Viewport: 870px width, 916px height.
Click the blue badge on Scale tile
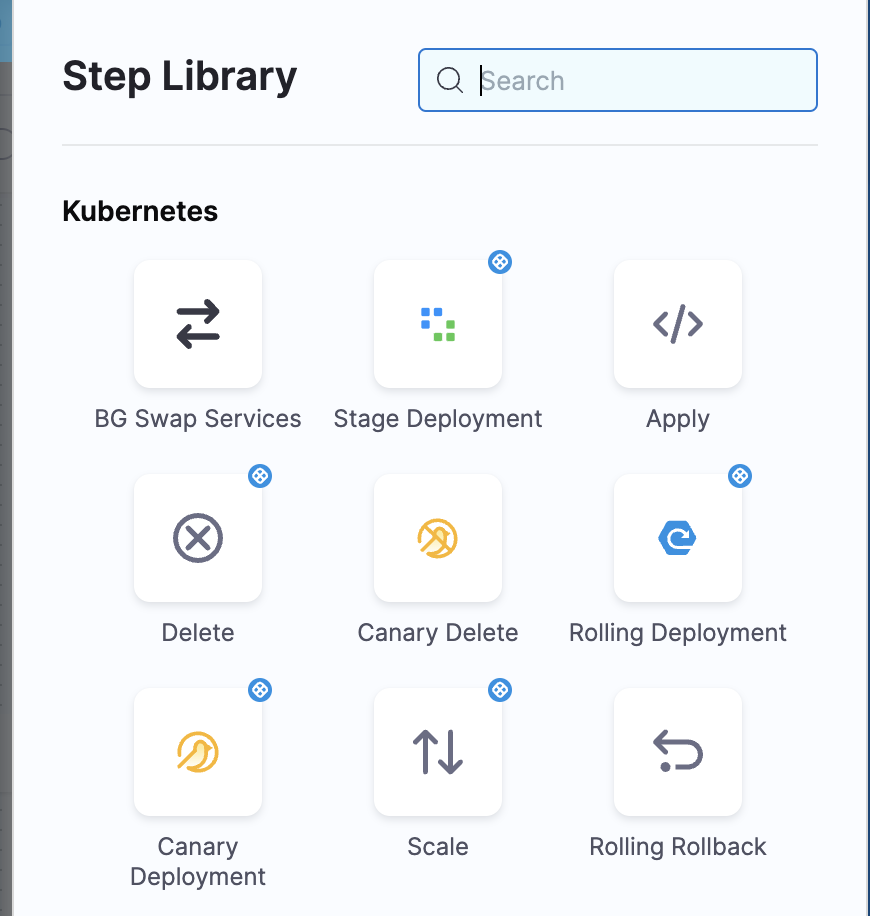(x=500, y=690)
